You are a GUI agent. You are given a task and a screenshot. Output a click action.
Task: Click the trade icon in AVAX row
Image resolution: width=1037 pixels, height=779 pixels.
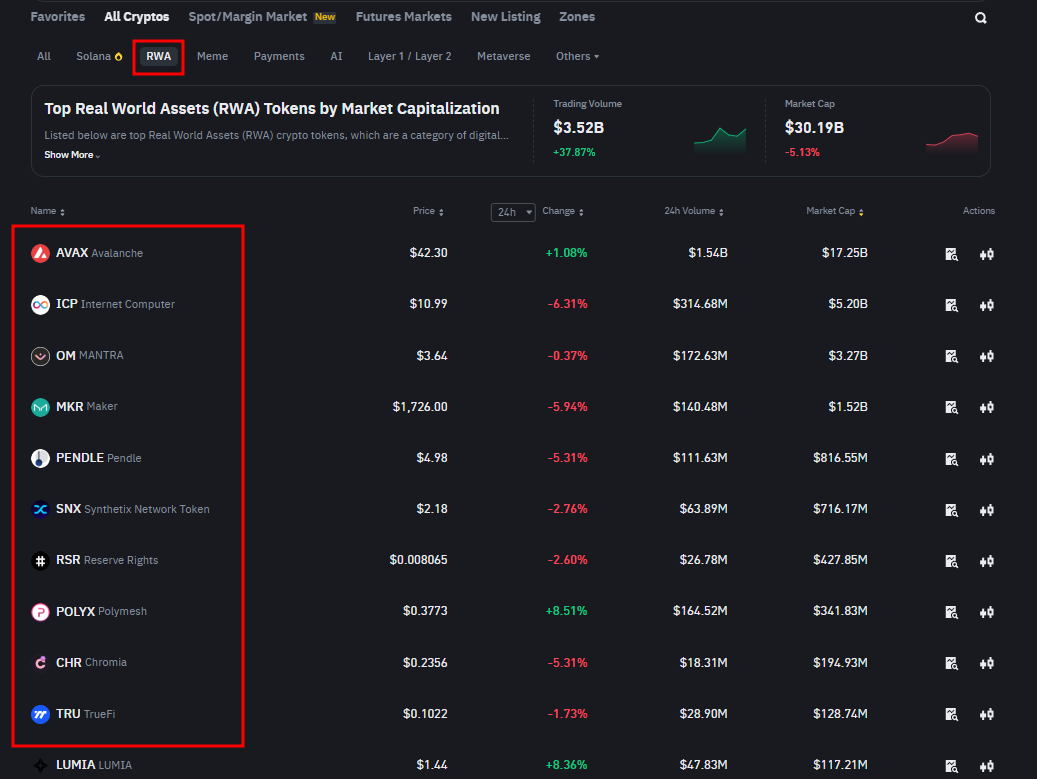987,254
